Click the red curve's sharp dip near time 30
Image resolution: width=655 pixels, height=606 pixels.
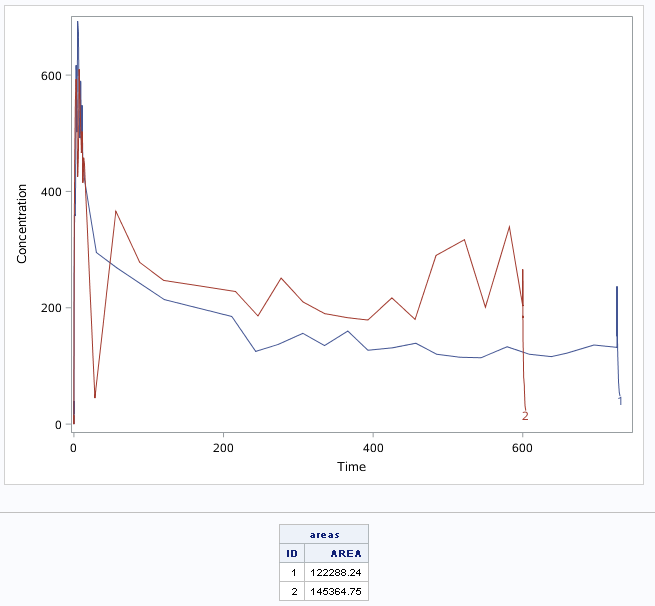coord(95,397)
